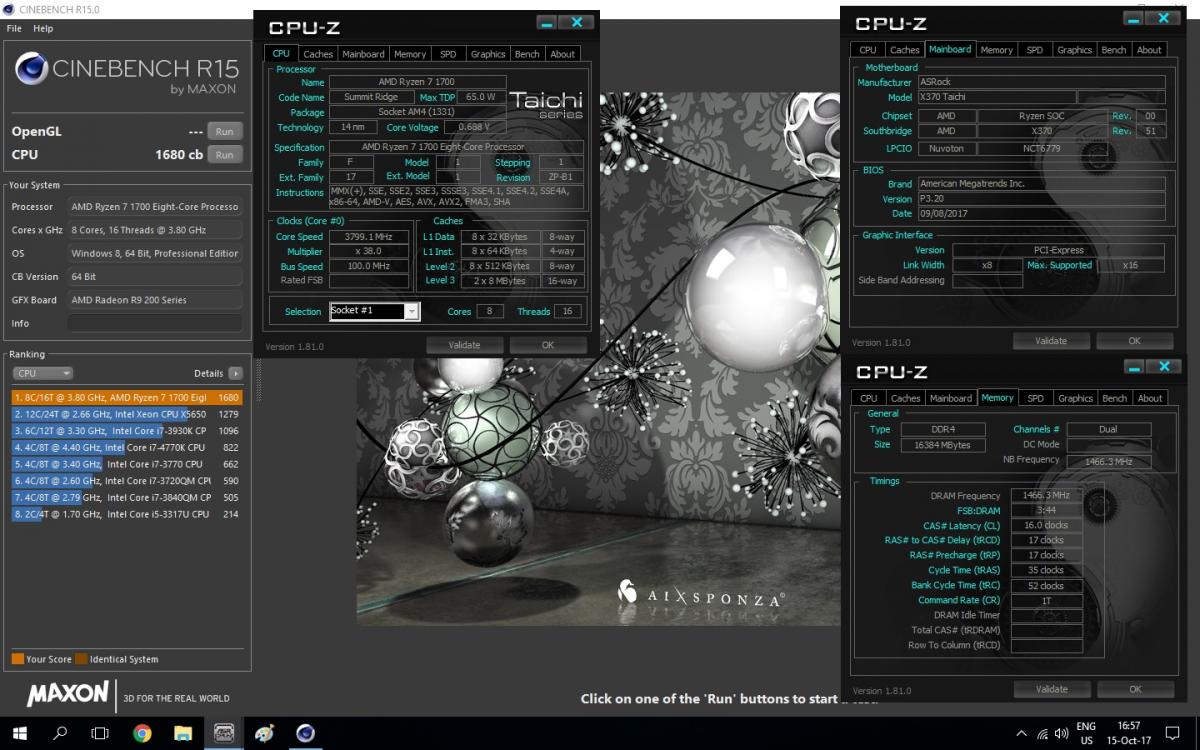Select the Core i7-3840QM ranking entry
1200x750 pixels.
pyautogui.click(x=127, y=497)
